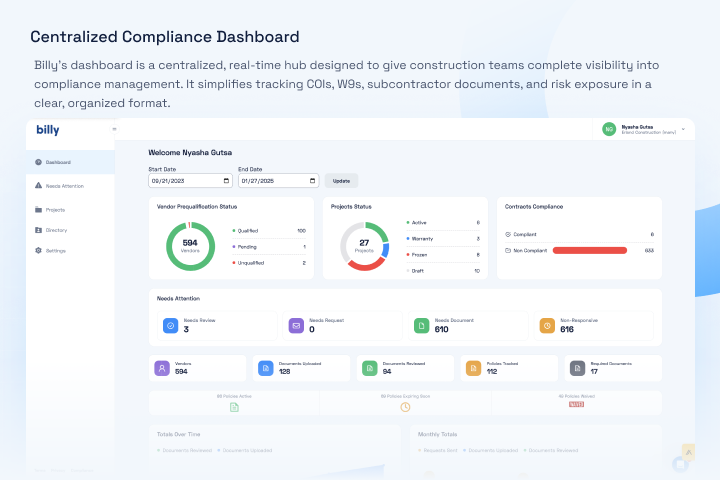
Task: Toggle Documents Uploaded legend in Monthly Totals
Action: coord(491,451)
